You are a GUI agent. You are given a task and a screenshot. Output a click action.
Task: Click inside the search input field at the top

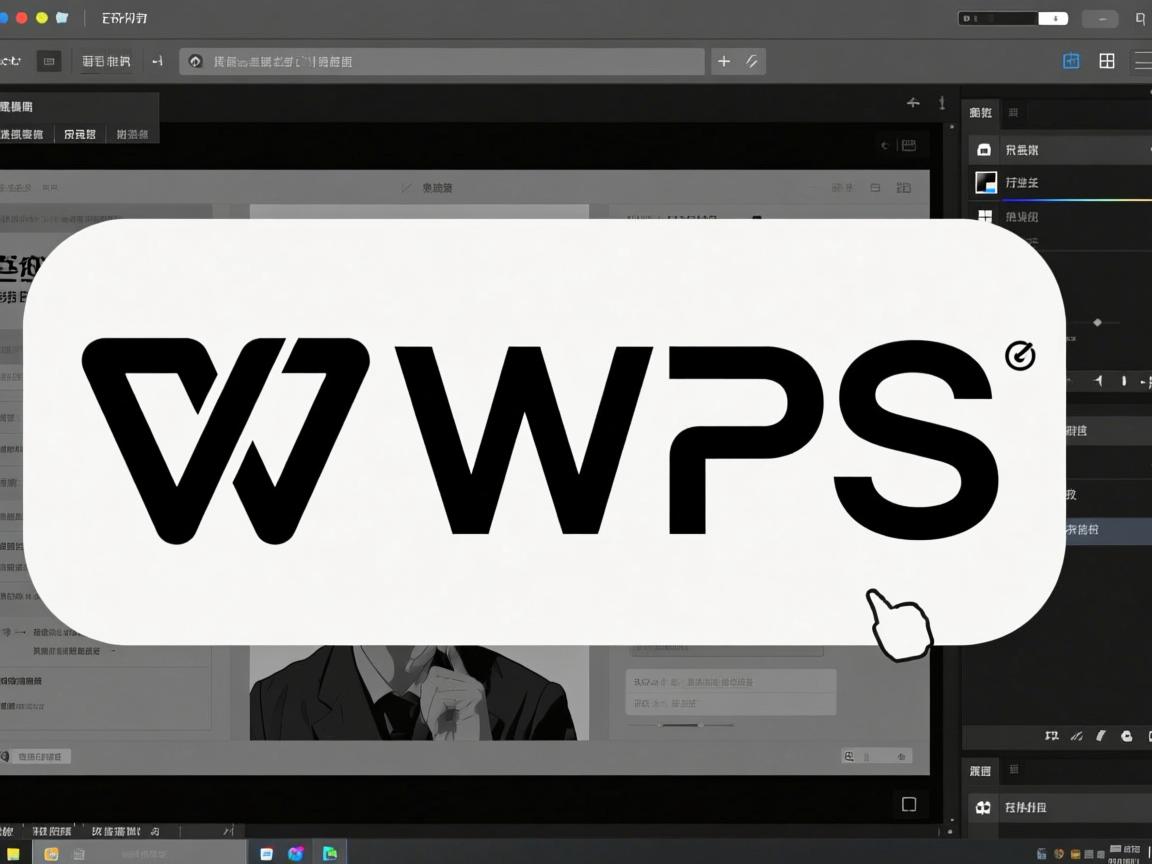click(x=440, y=61)
